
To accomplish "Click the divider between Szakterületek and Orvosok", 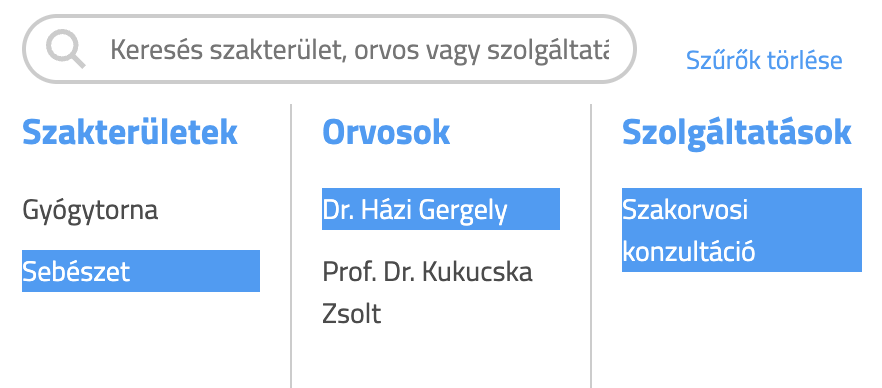I will (291, 246).
